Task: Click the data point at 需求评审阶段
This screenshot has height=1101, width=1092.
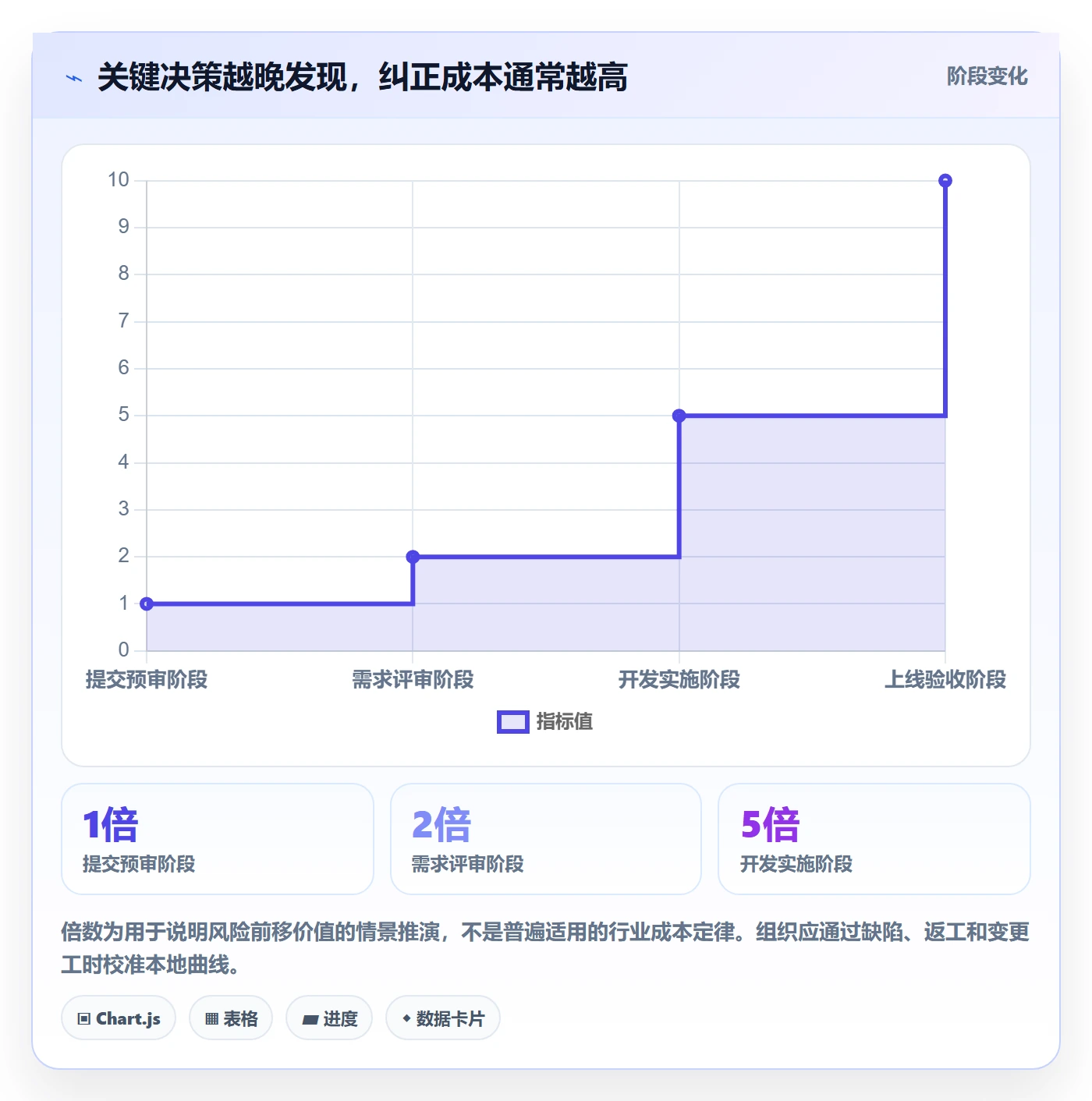Action: point(413,557)
